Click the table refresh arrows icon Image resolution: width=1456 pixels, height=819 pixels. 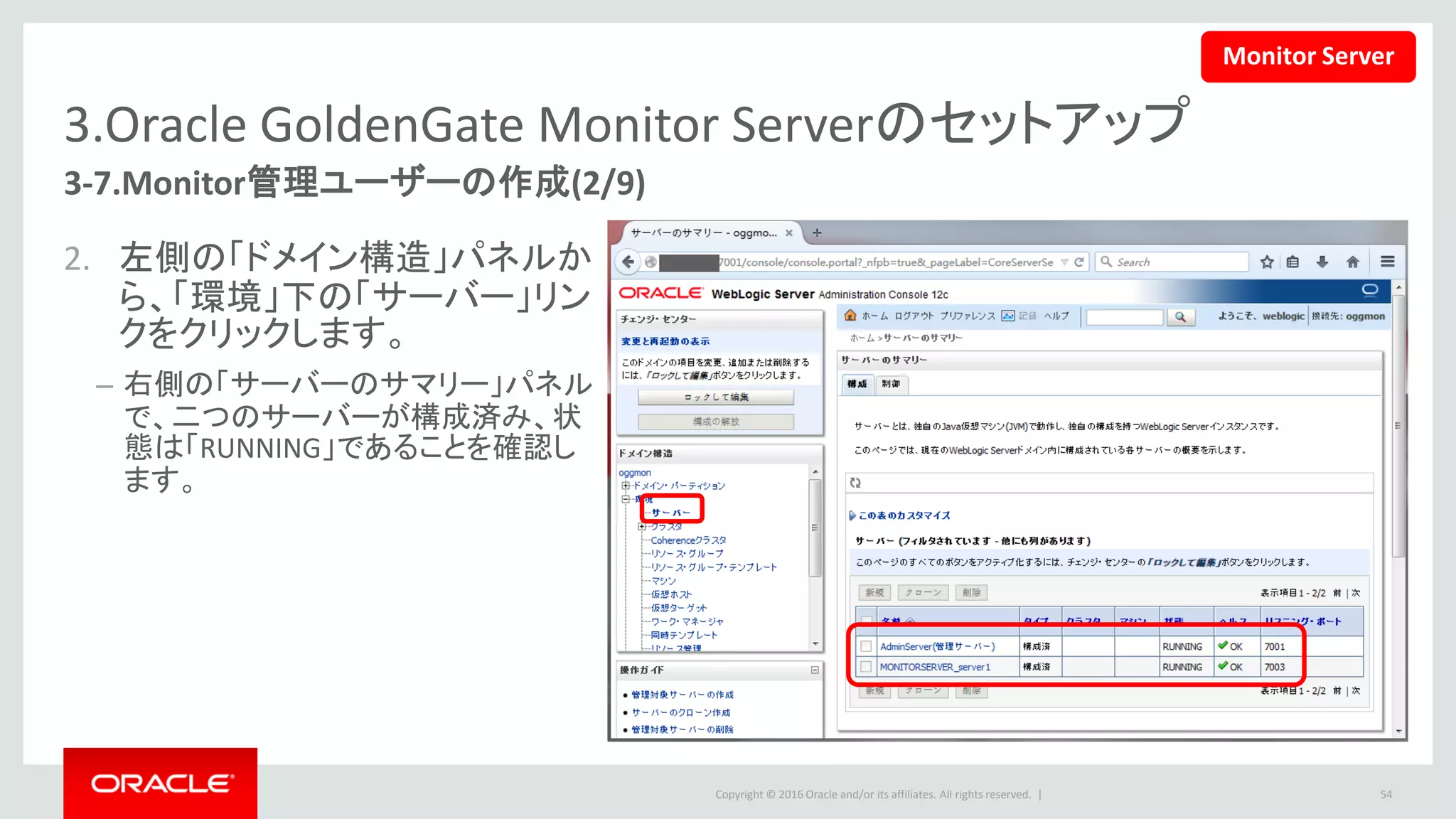point(855,483)
